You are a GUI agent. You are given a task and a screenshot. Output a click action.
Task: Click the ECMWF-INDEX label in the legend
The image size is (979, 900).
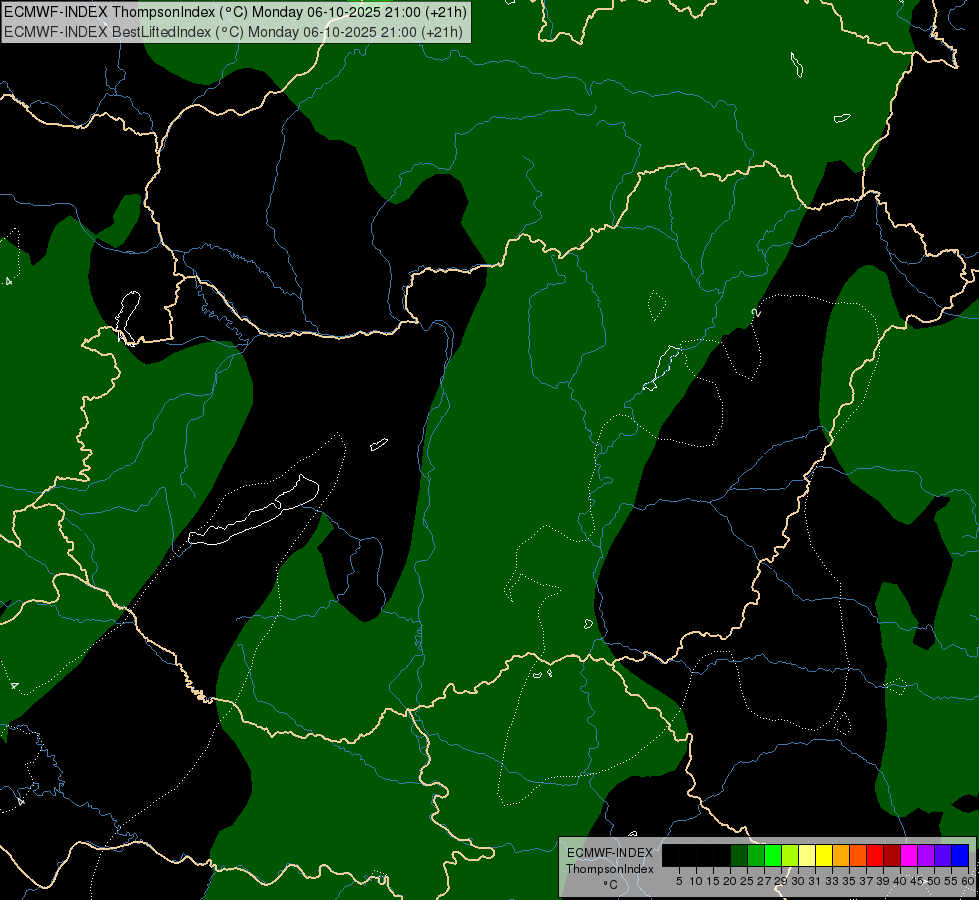pyautogui.click(x=610, y=853)
